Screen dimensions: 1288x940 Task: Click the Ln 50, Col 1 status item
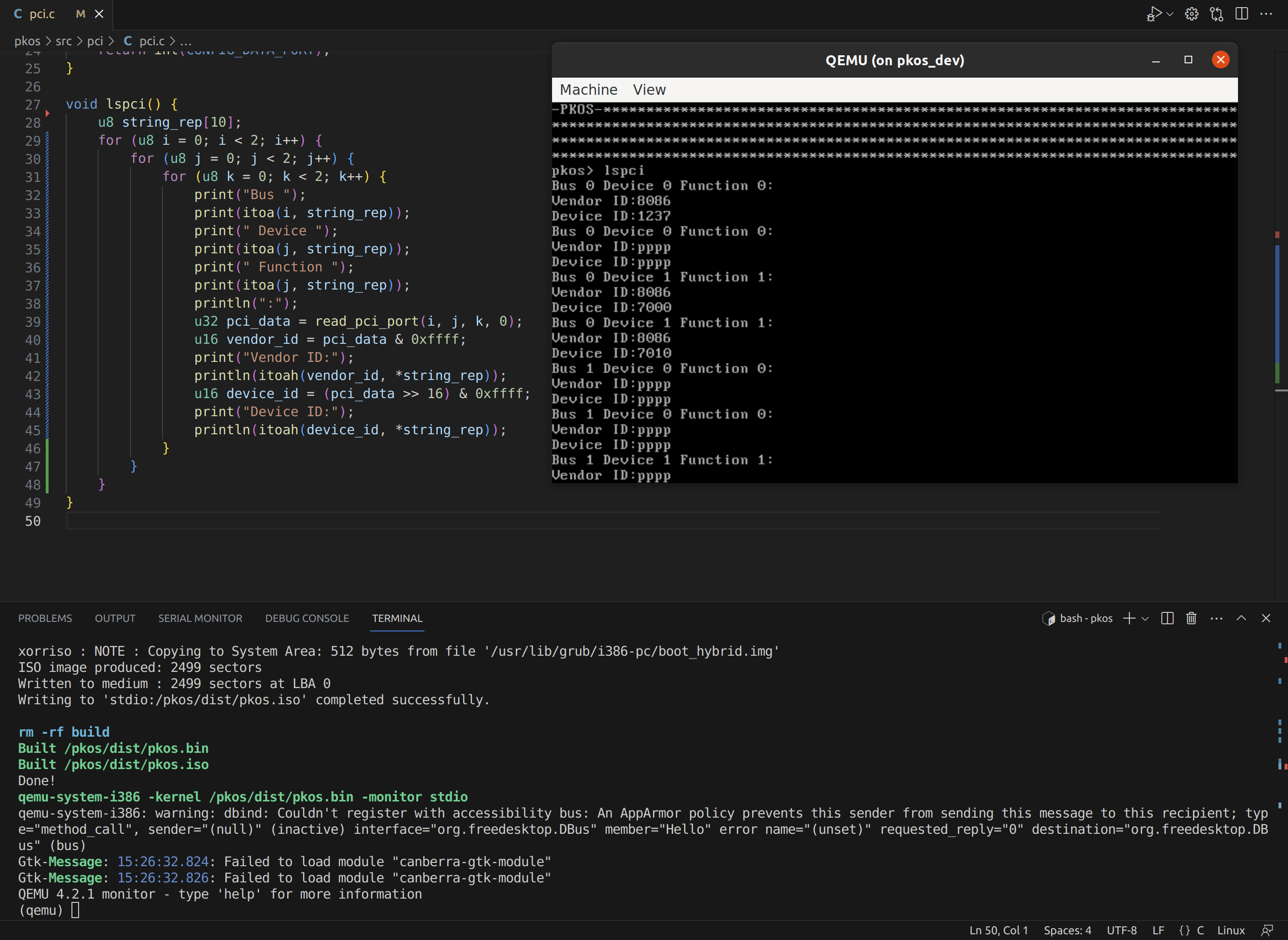pos(999,930)
